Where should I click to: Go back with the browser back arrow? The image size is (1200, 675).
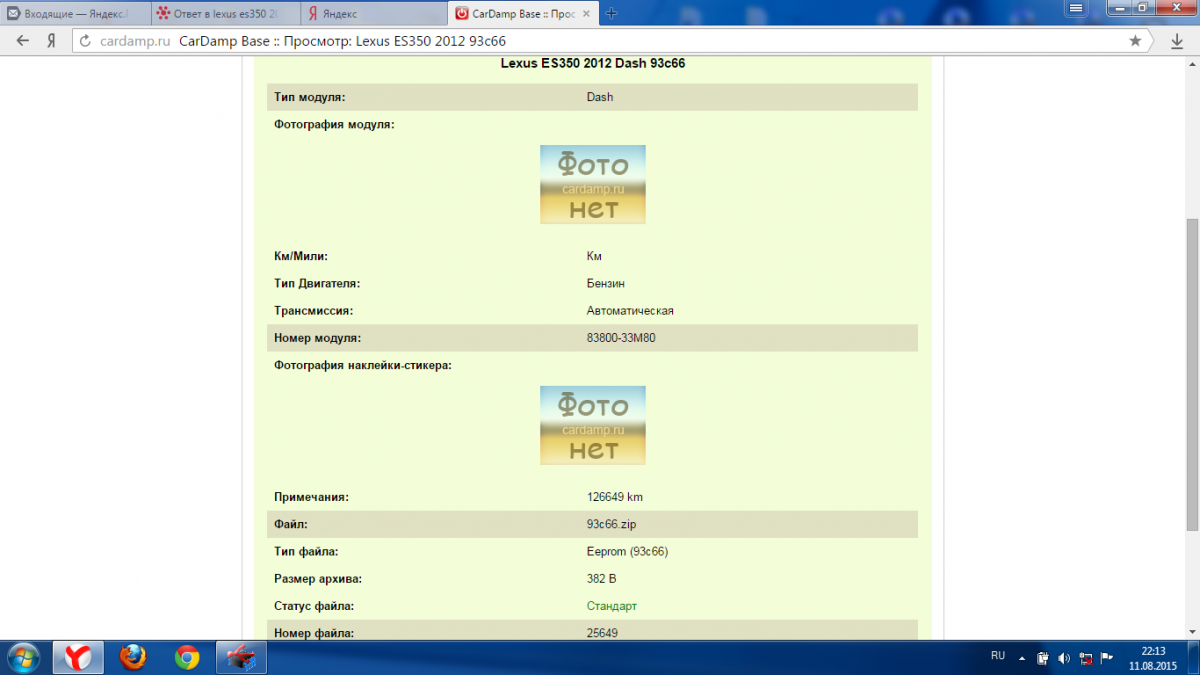[23, 41]
